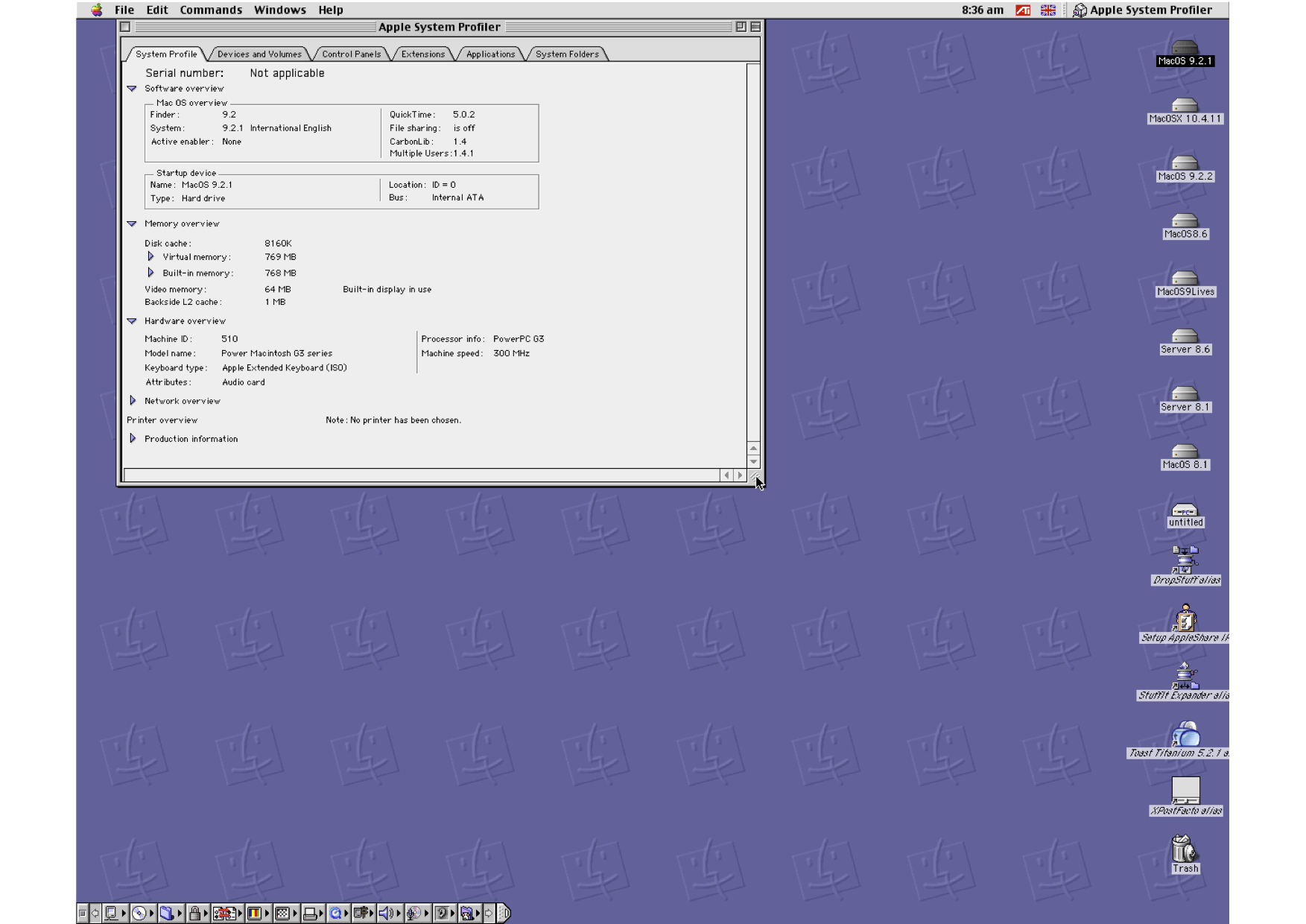Open the microphone sound source strip module
1306x924 pixels.
point(417,913)
